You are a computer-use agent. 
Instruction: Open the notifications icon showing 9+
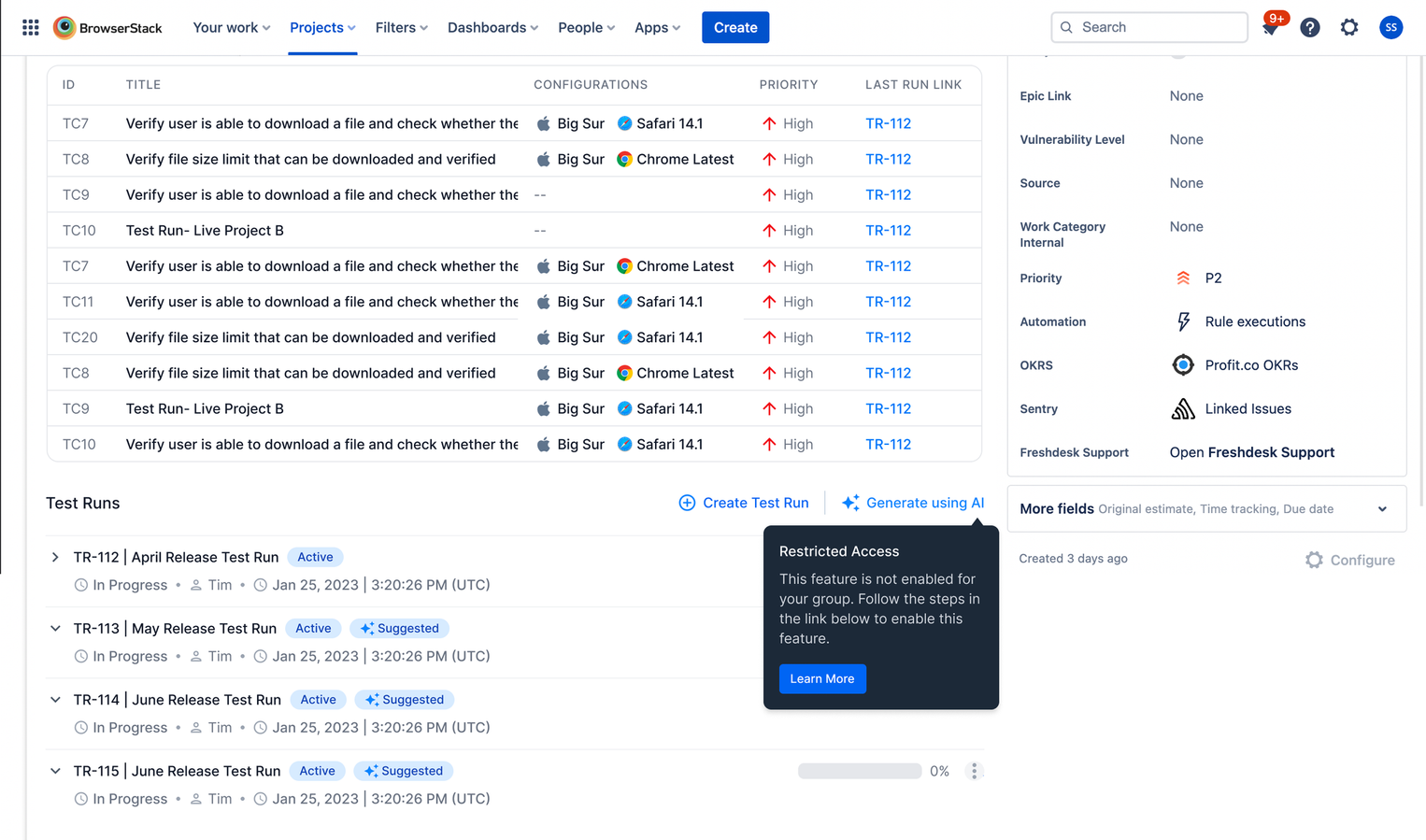coord(1271,27)
